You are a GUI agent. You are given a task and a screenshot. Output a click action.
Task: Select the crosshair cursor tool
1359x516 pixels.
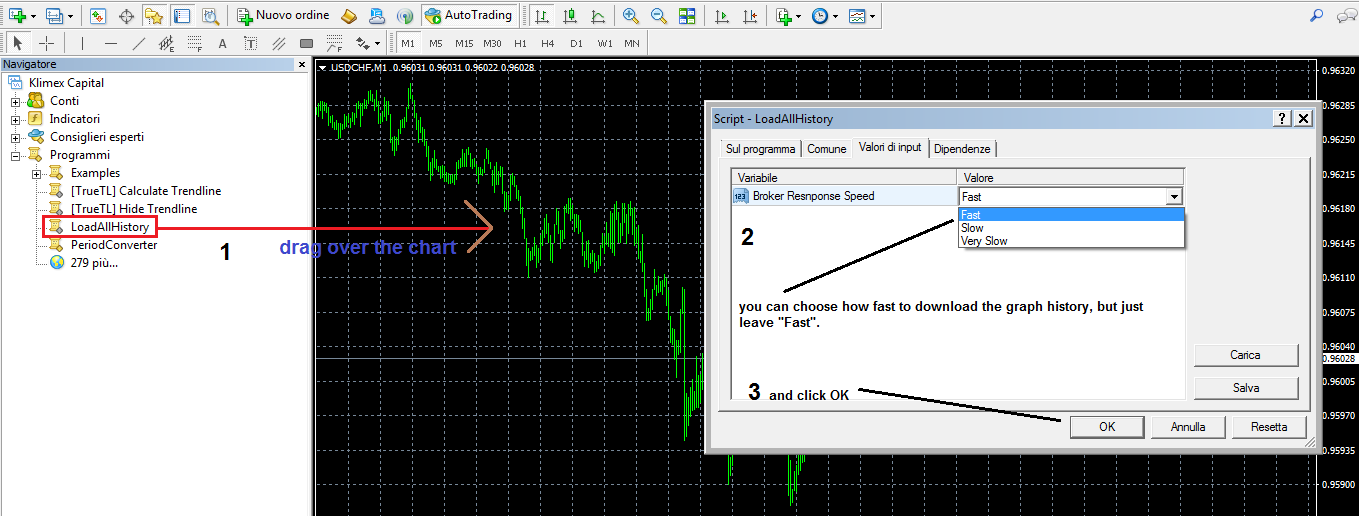[46, 43]
